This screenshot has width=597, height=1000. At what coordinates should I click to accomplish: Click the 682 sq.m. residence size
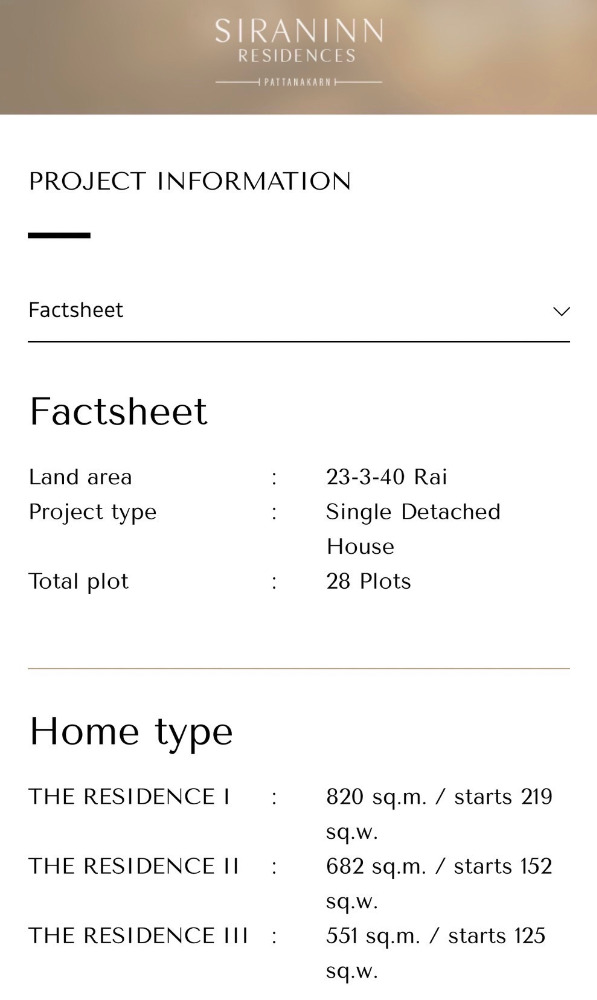point(376,867)
